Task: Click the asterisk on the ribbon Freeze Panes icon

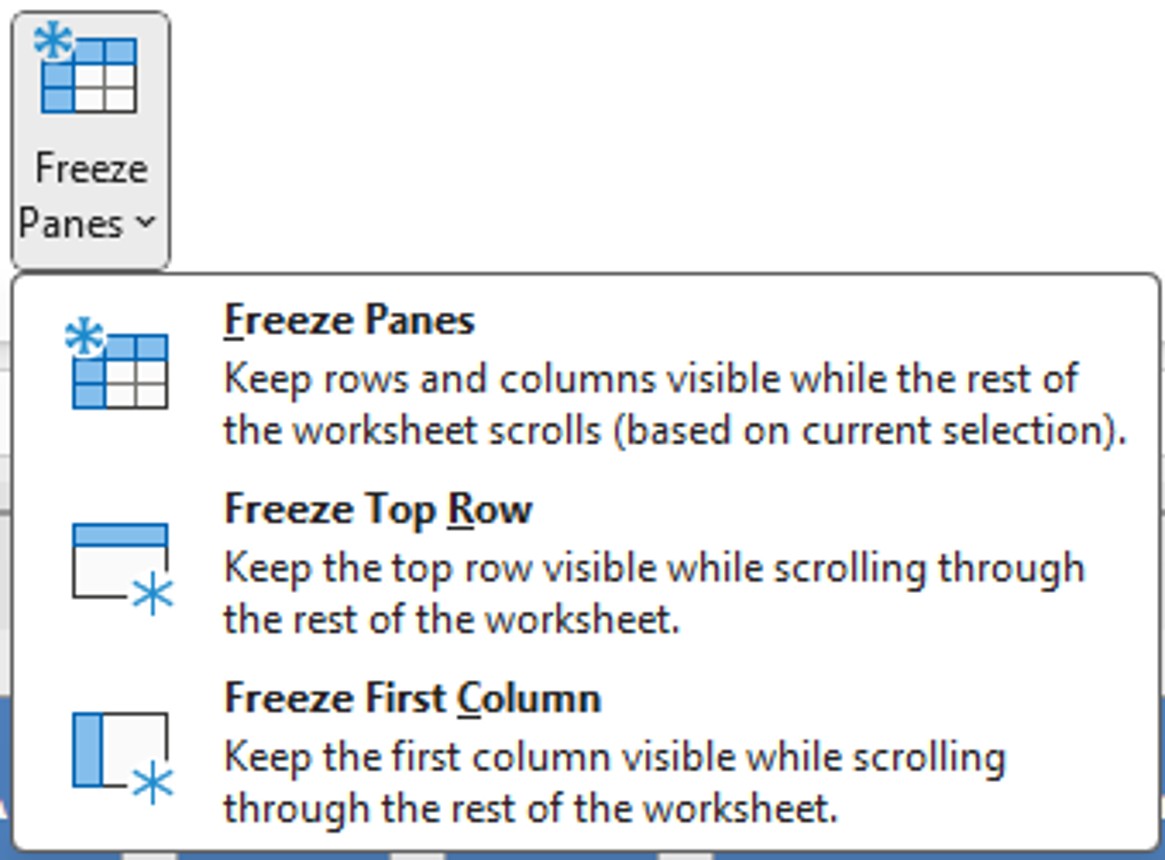Action: (x=52, y=43)
